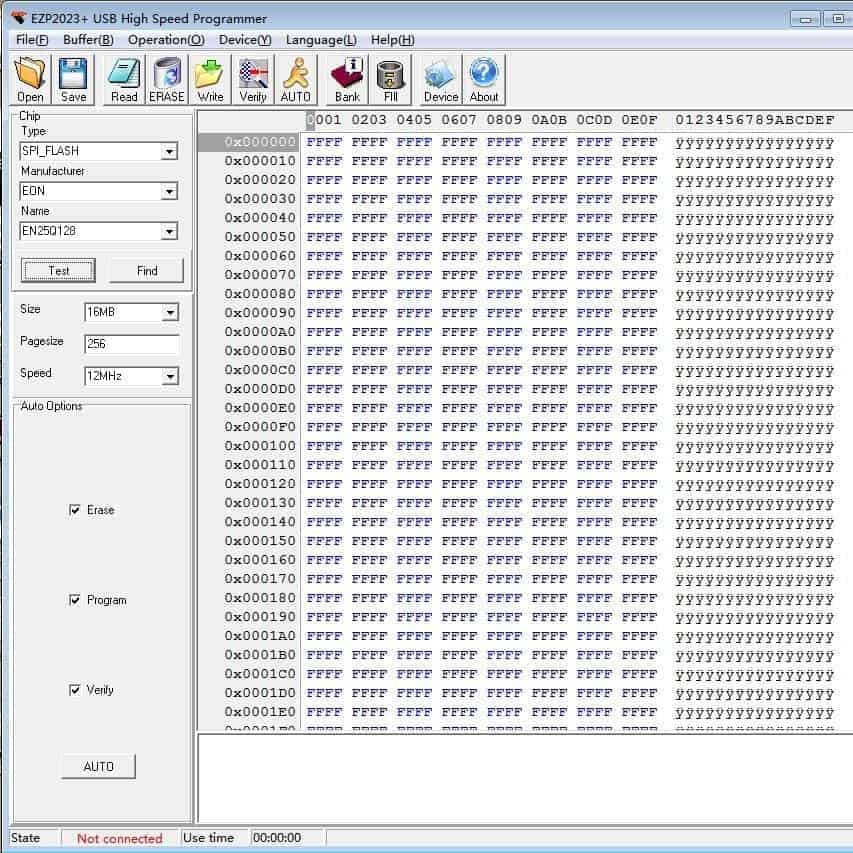Screen dimensions: 853x853
Task: Click the Read chip toolbar icon
Action: coord(124,79)
